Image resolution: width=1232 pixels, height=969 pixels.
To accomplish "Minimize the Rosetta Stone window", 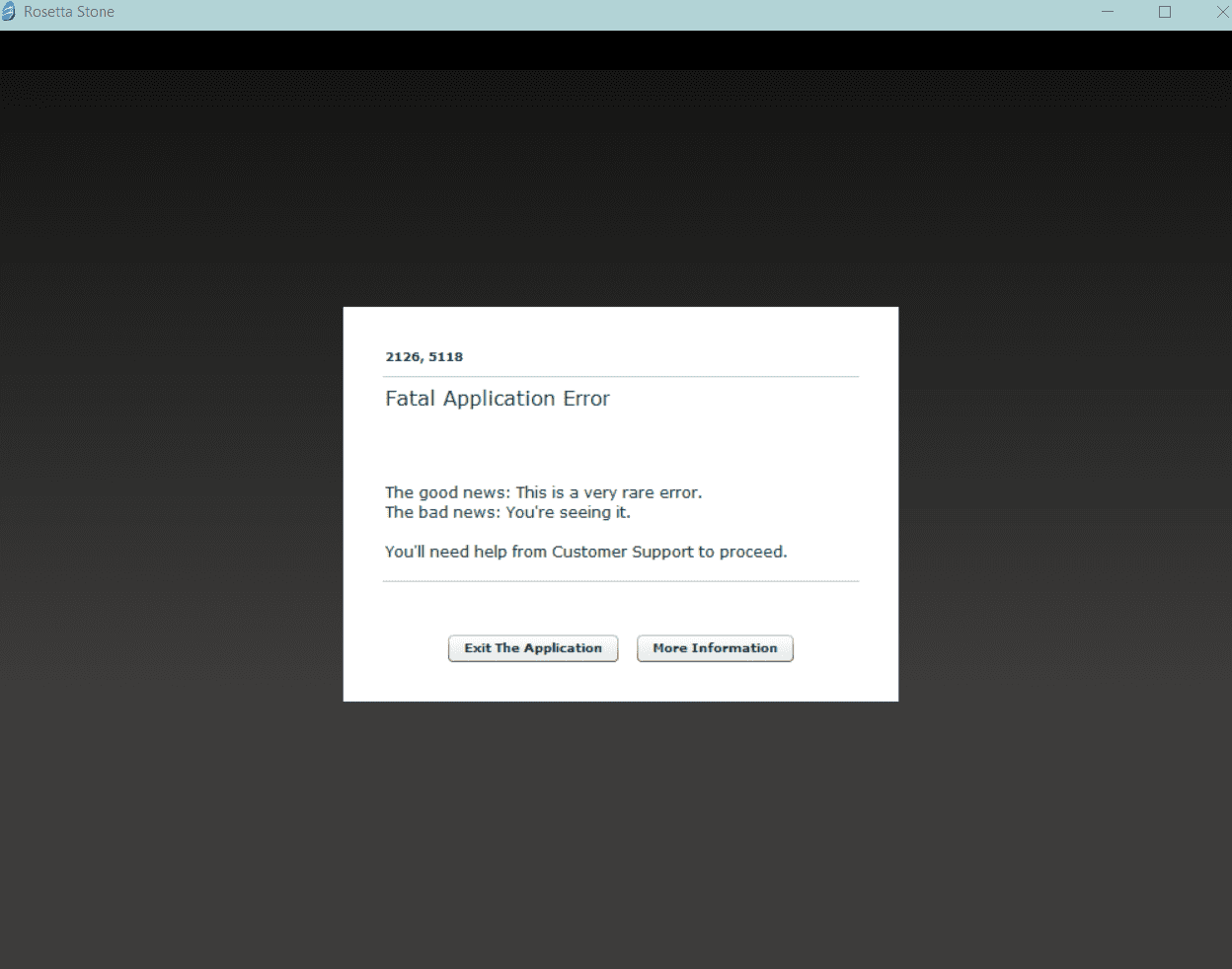I will point(1108,12).
